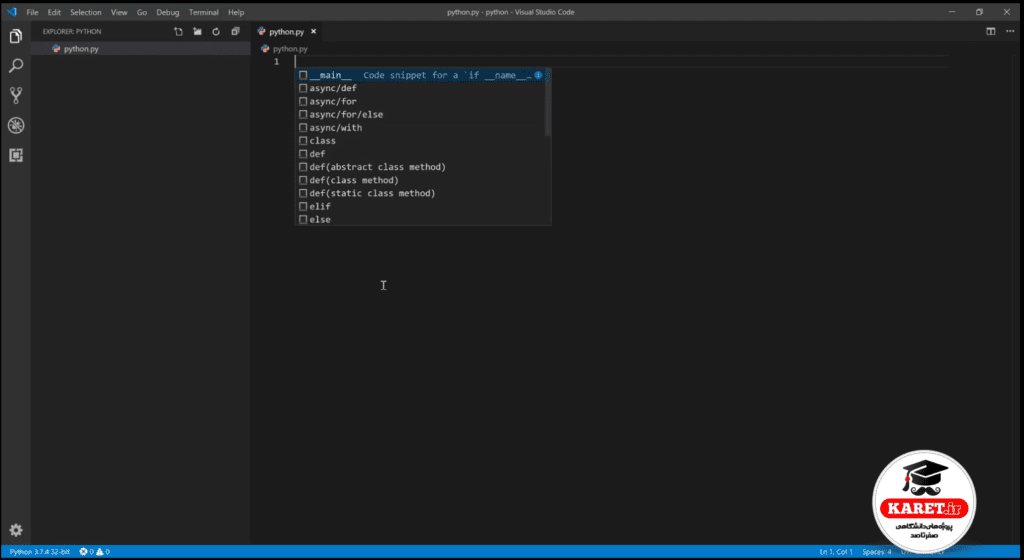Click the errors count icon in status bar
This screenshot has width=1024, height=560.
point(84,552)
